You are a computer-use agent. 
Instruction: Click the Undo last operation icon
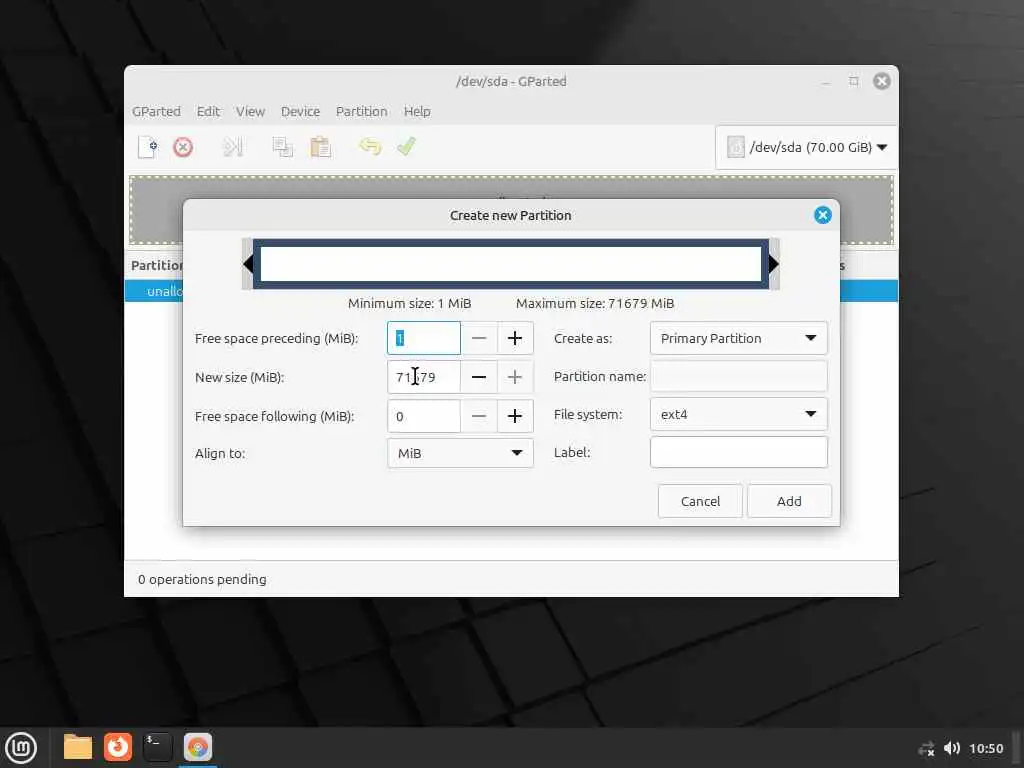[370, 146]
